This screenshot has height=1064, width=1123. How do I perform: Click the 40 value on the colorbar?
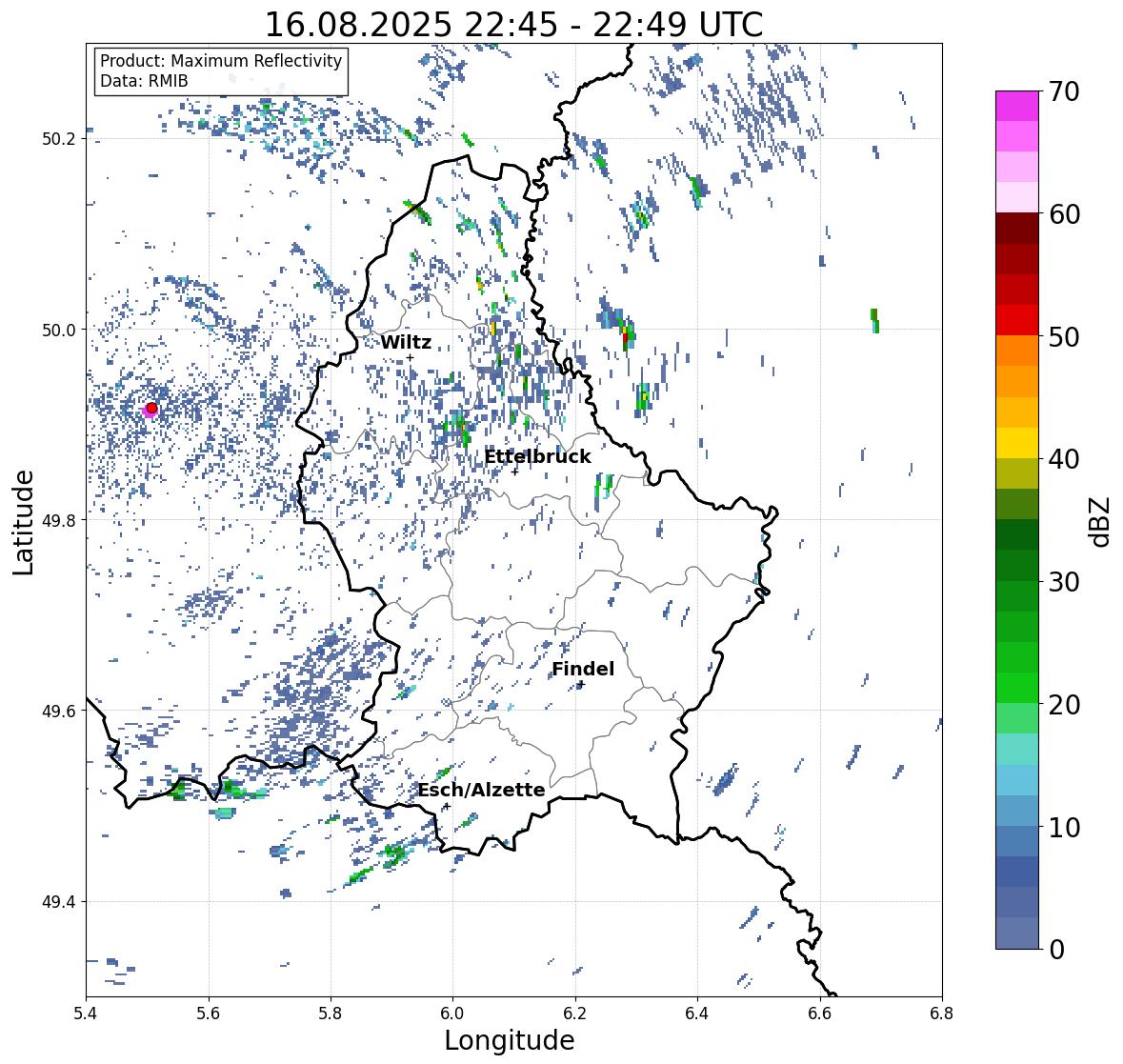[1064, 459]
